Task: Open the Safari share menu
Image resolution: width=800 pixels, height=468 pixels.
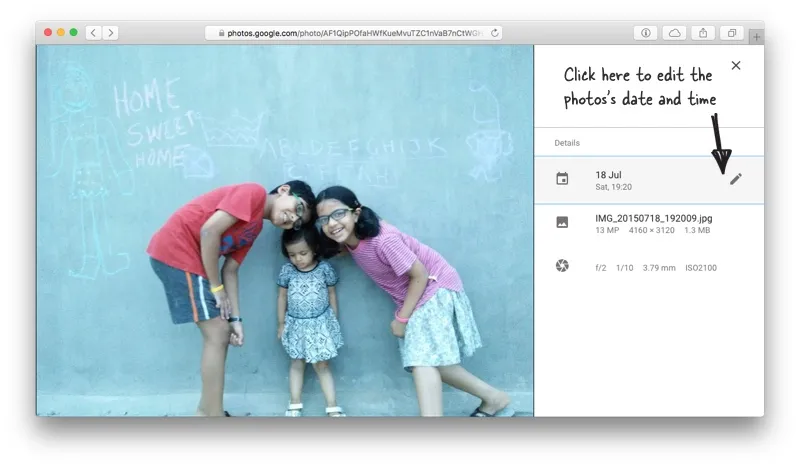Action: (x=703, y=33)
